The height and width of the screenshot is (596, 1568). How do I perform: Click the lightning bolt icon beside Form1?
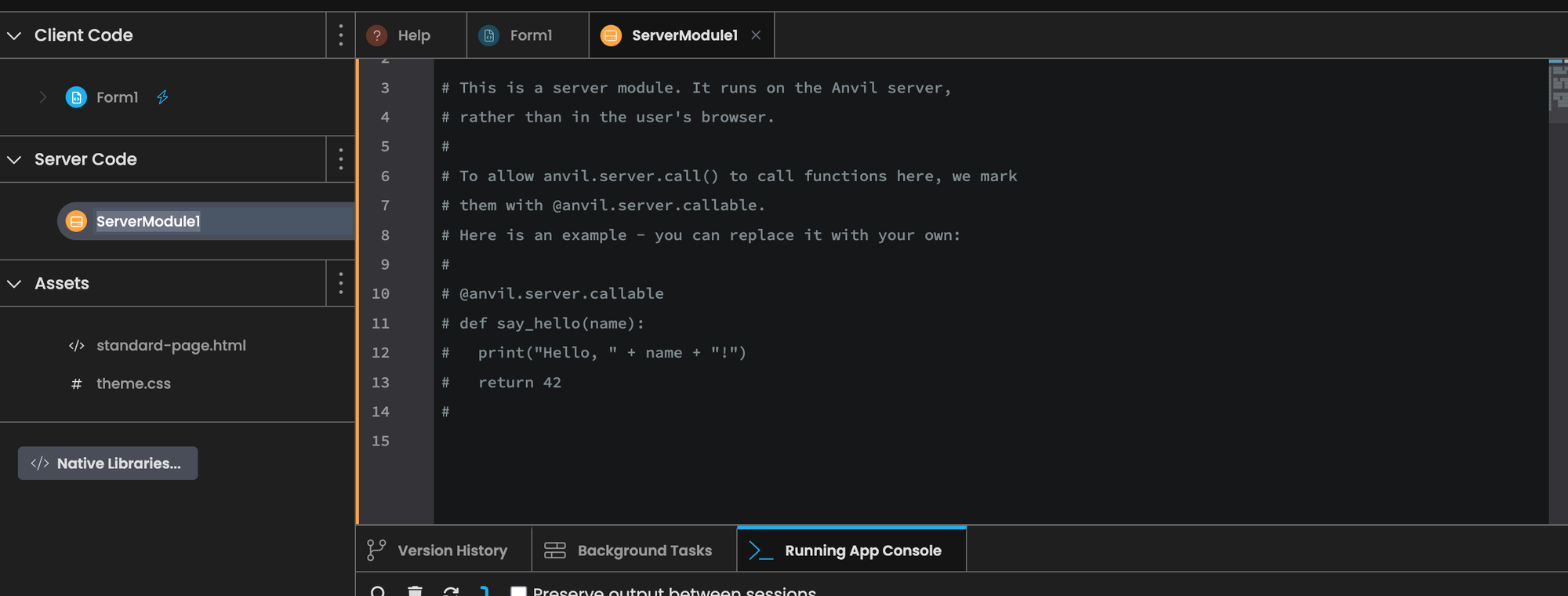click(162, 97)
